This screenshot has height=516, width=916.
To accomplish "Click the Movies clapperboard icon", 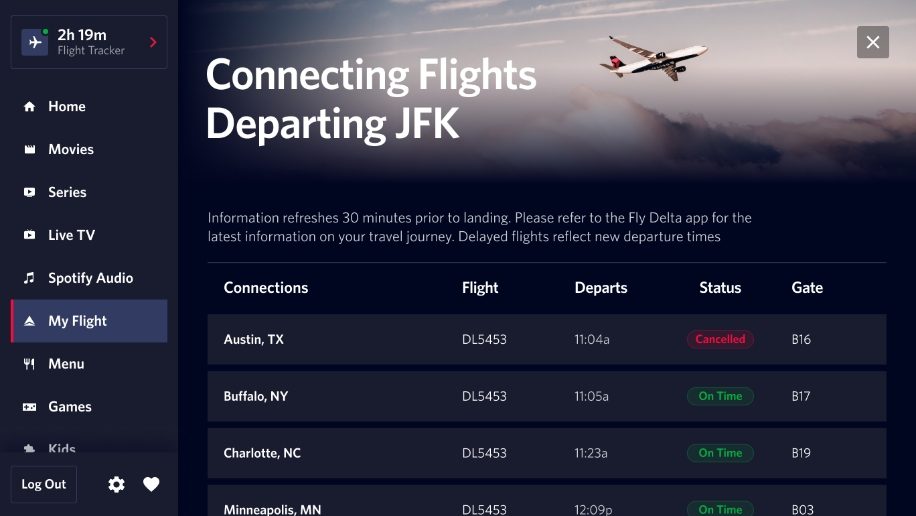I will 29,150.
